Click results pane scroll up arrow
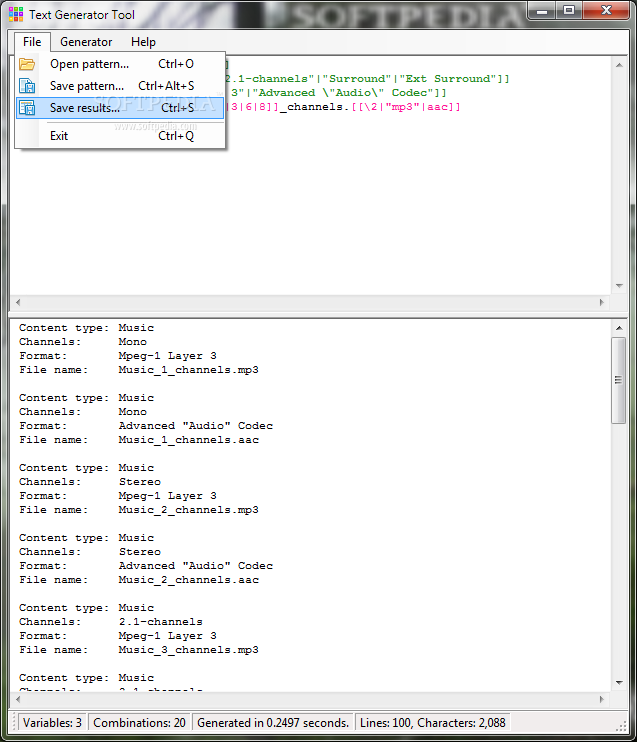The image size is (637, 742). 619,328
